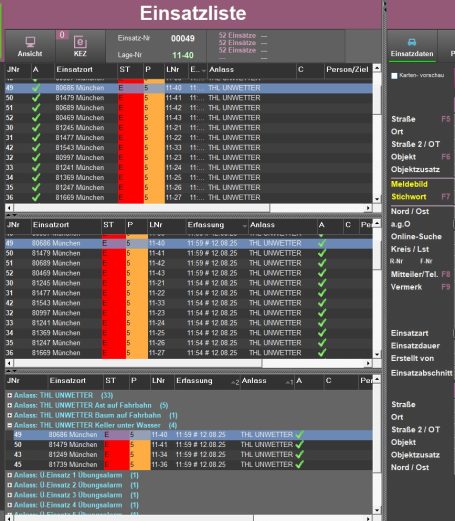Select row 81739 München in bottom list
This screenshot has width=455, height=521.
click(x=189, y=464)
